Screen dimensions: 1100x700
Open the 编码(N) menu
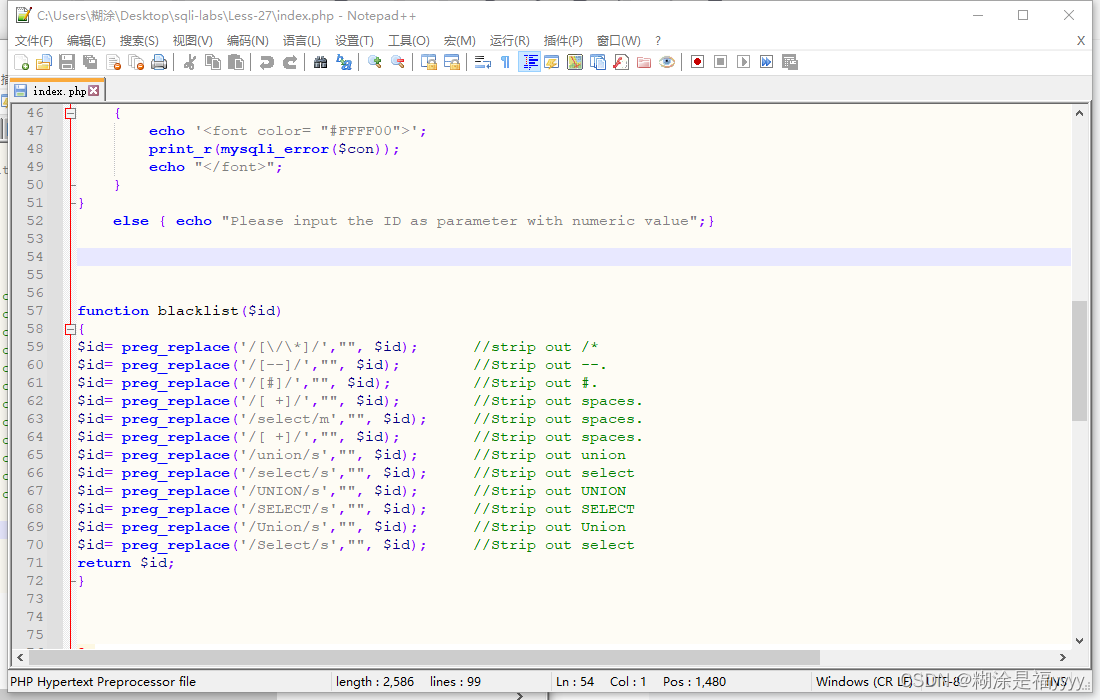[x=248, y=41]
